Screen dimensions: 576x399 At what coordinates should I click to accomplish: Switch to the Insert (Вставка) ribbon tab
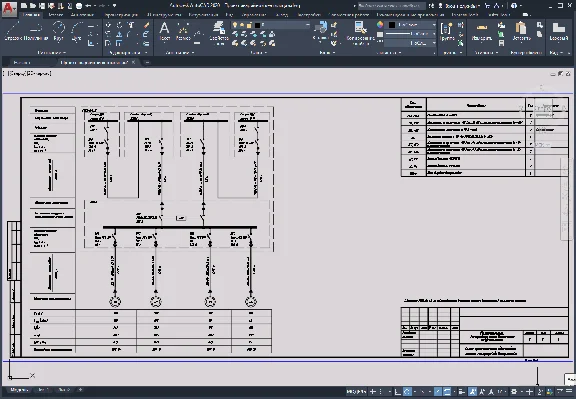coord(55,15)
